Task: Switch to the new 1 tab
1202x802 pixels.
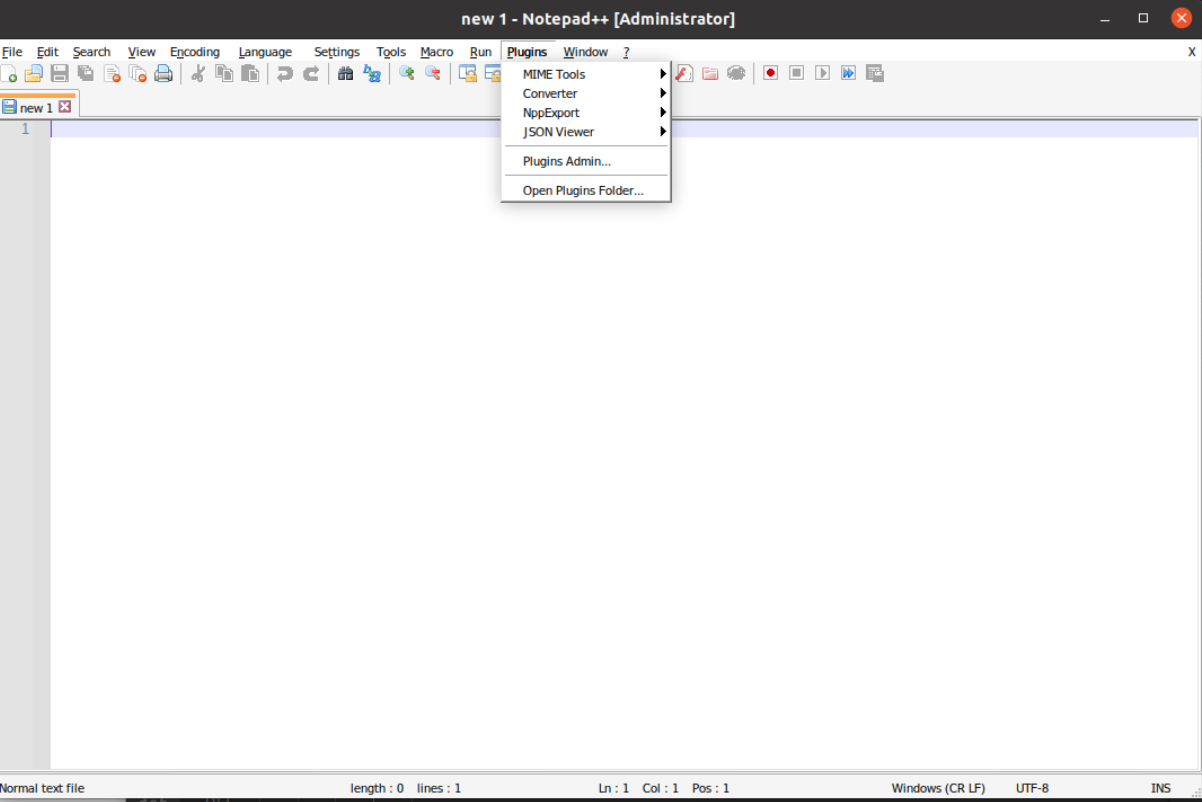Action: [x=37, y=106]
